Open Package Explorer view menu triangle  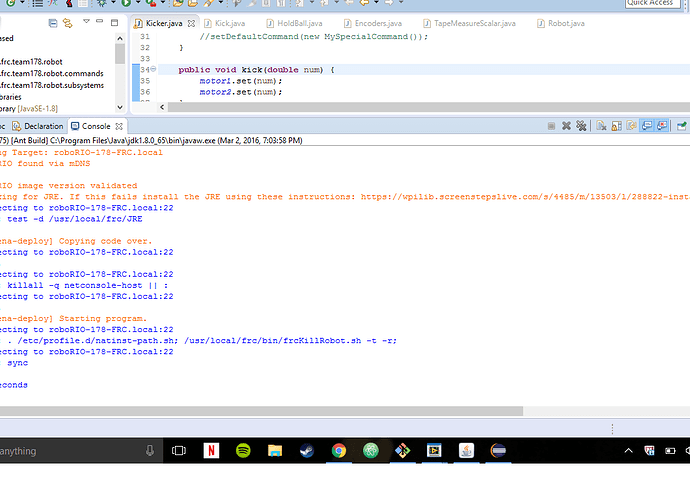pyautogui.click(x=86, y=22)
